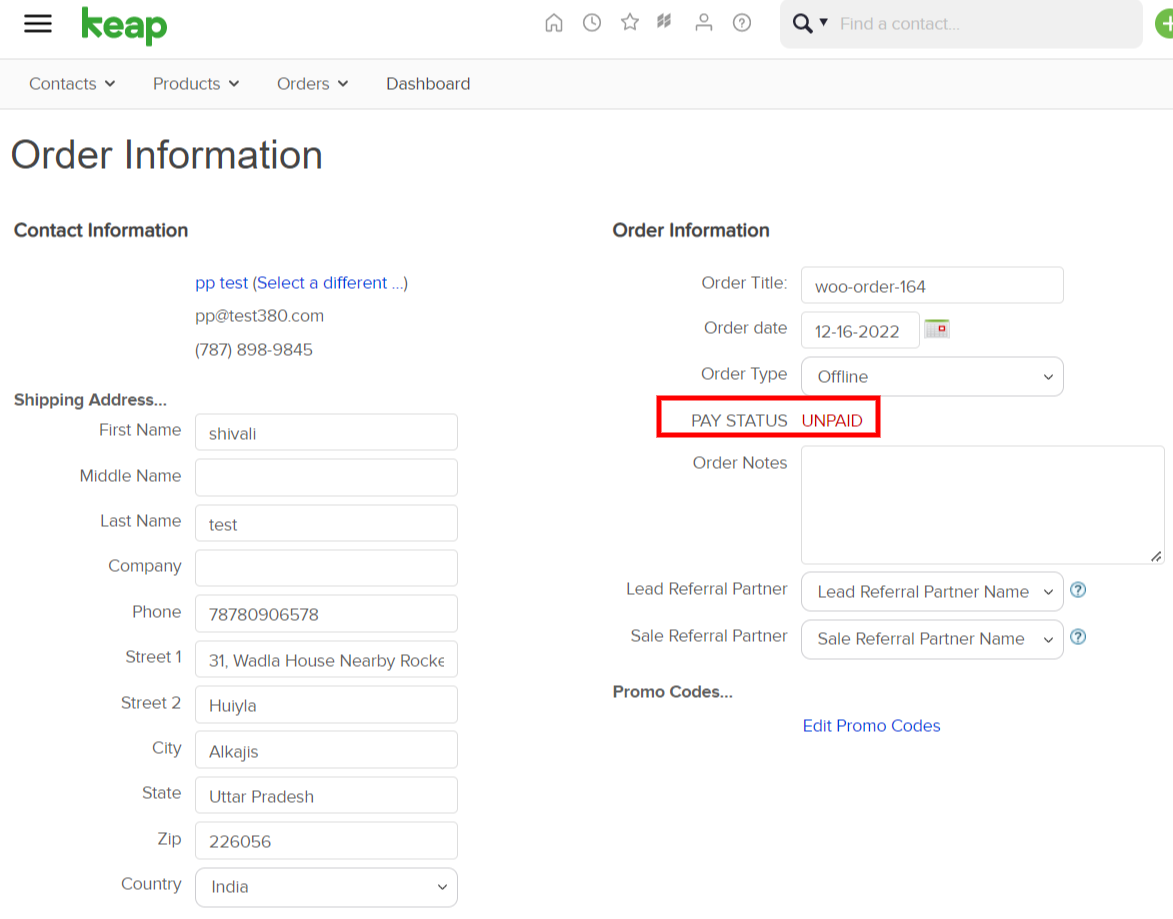Click the home icon in the top bar
1173x919 pixels.
coord(554,22)
